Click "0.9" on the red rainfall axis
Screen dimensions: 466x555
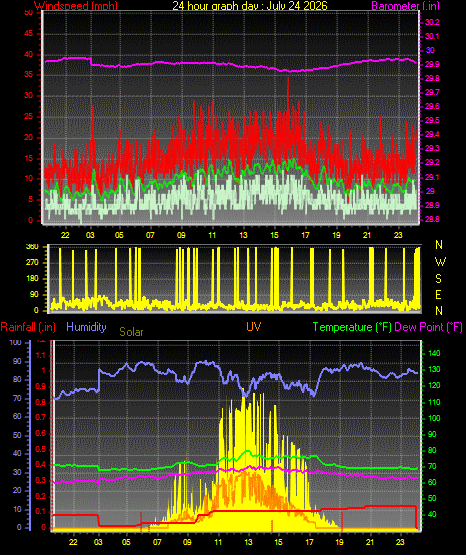pyautogui.click(x=41, y=386)
